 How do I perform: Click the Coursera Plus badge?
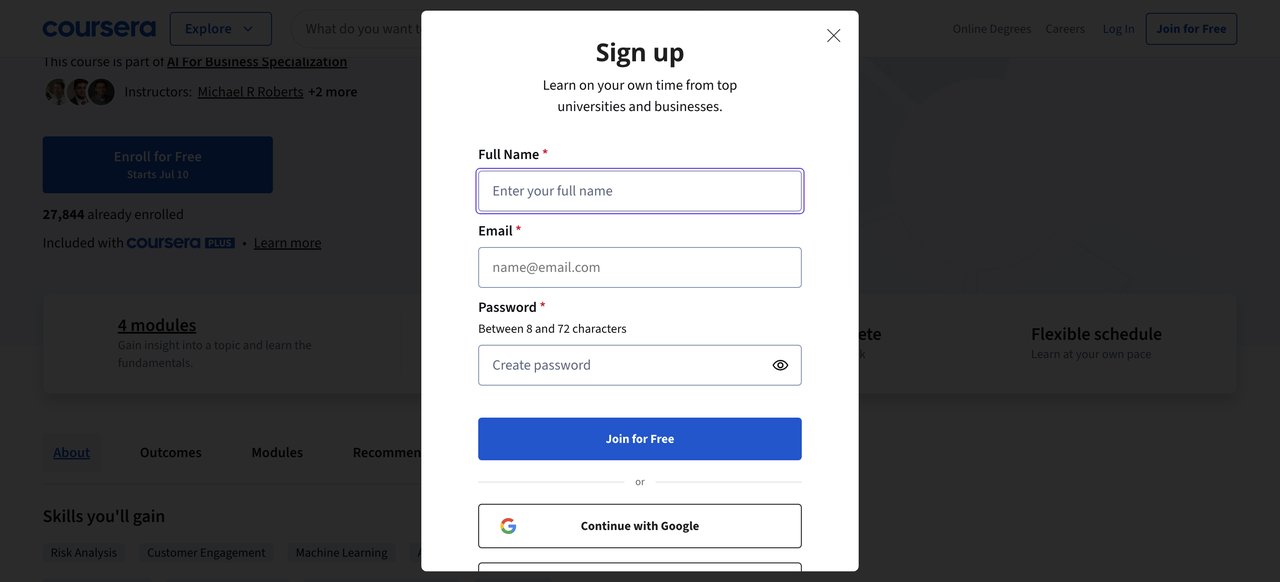pyautogui.click(x=181, y=243)
